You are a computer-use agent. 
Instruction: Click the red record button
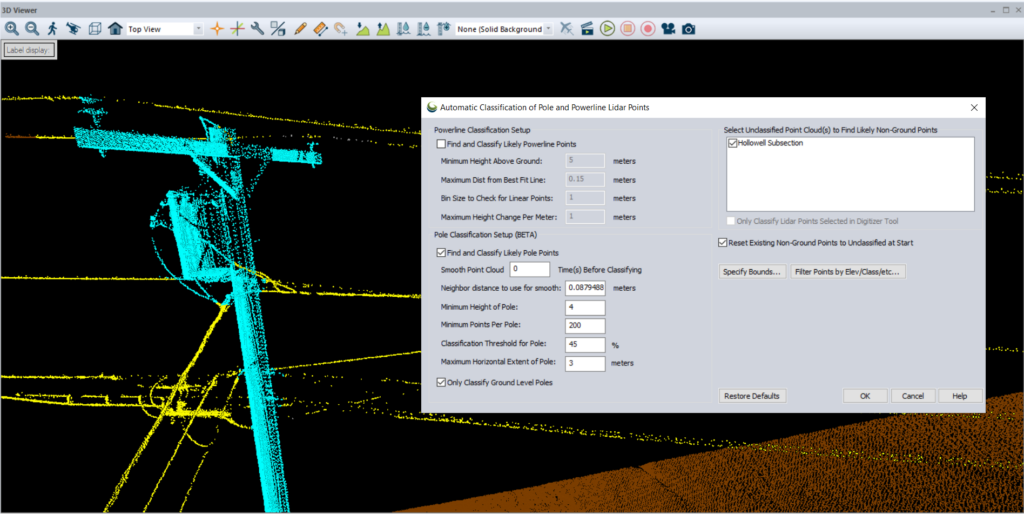click(x=648, y=29)
